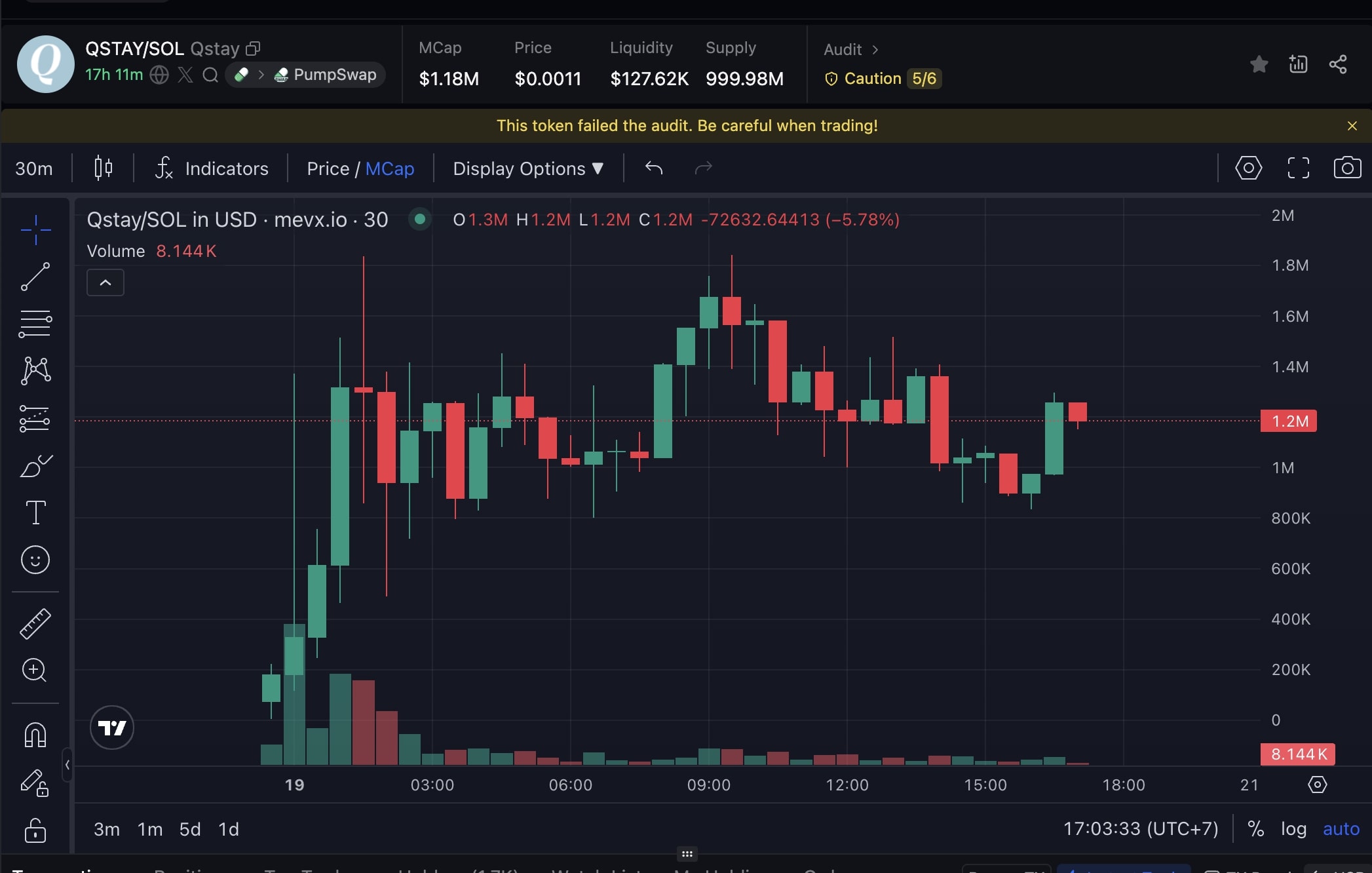Screen dimensions: 1372x873
Task: Open the 30m interval dropdown
Action: 34,168
